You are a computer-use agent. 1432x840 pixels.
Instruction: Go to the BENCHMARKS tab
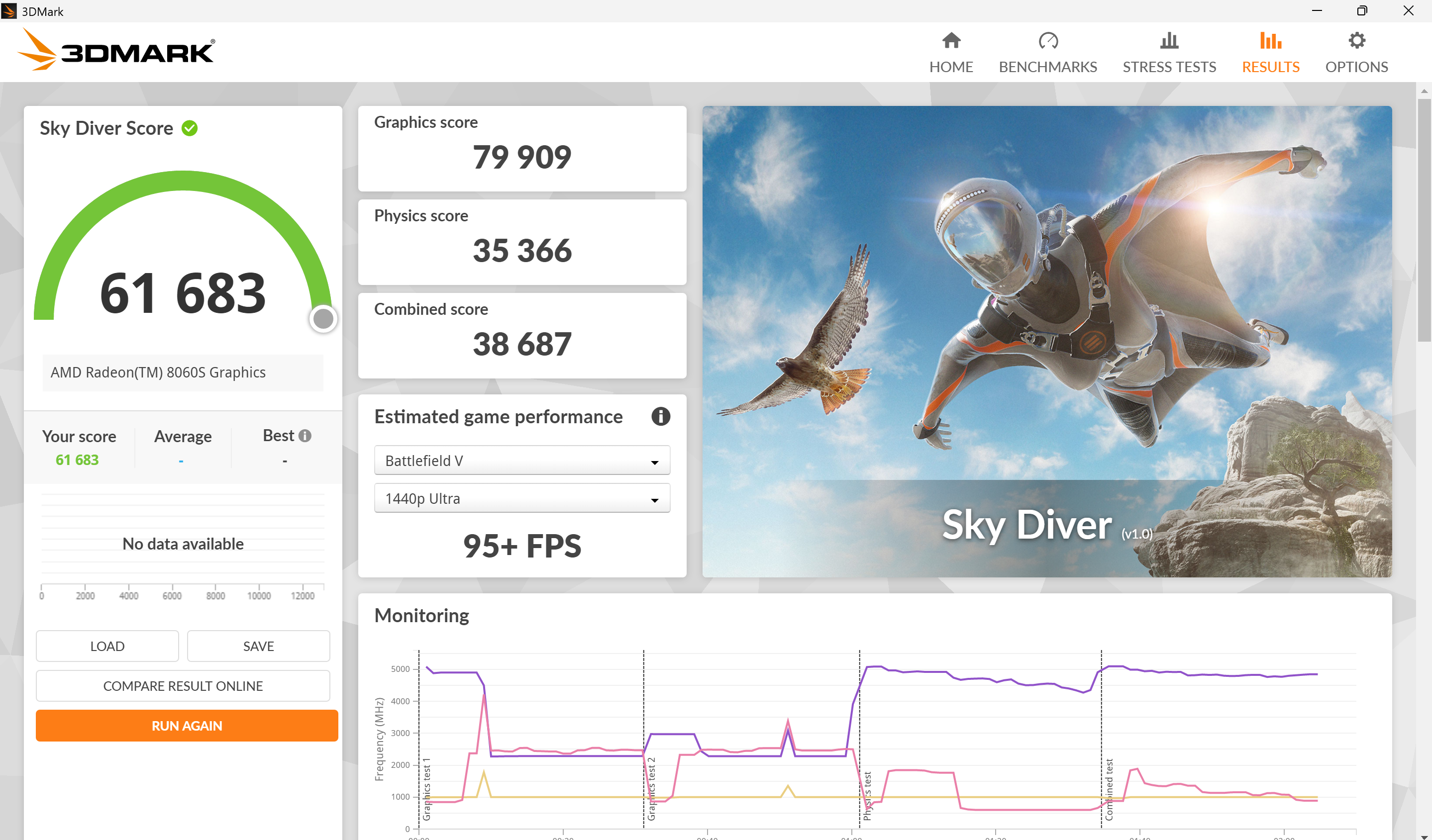(1047, 67)
